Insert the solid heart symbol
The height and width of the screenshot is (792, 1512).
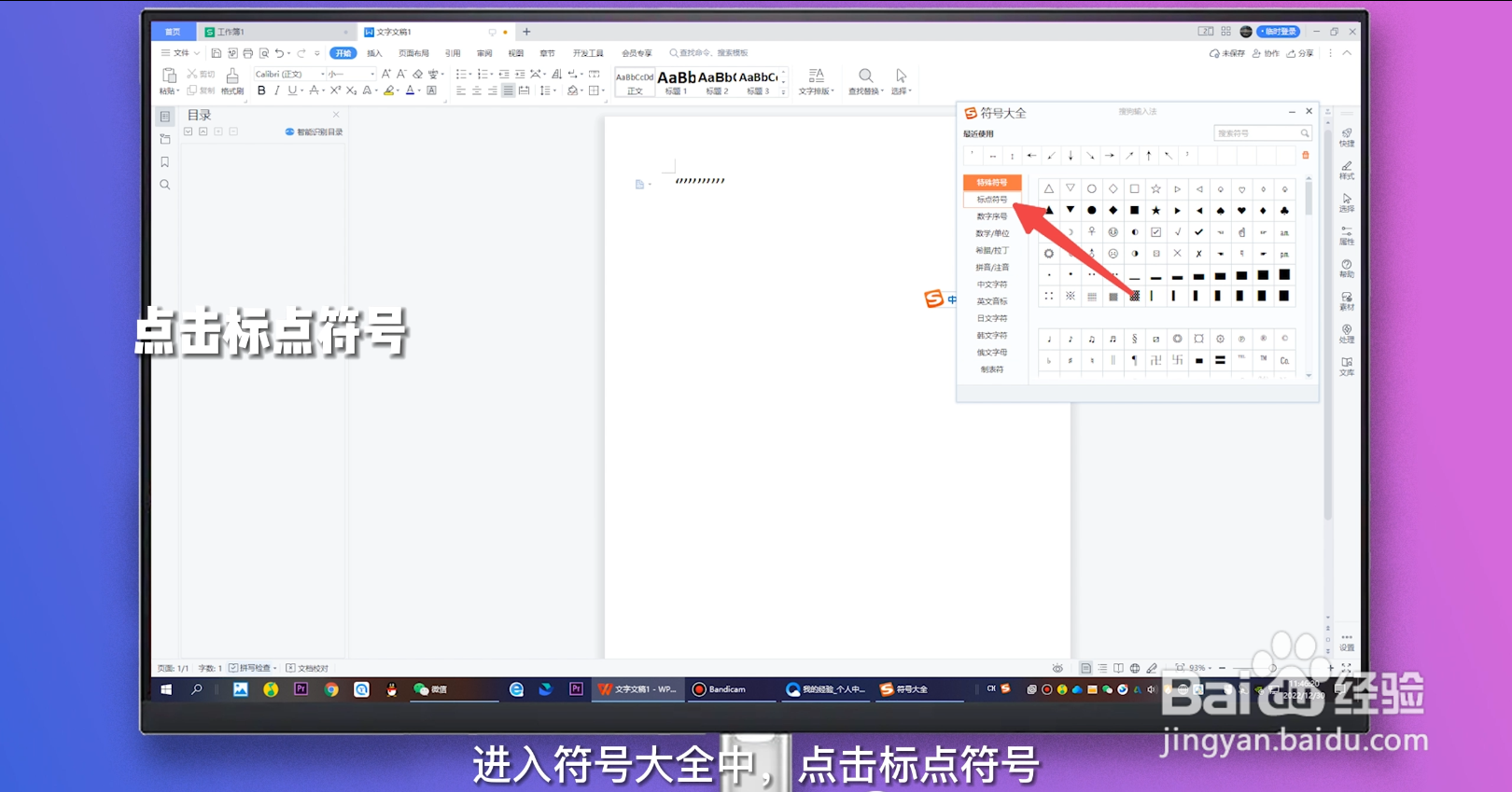[x=1241, y=211]
